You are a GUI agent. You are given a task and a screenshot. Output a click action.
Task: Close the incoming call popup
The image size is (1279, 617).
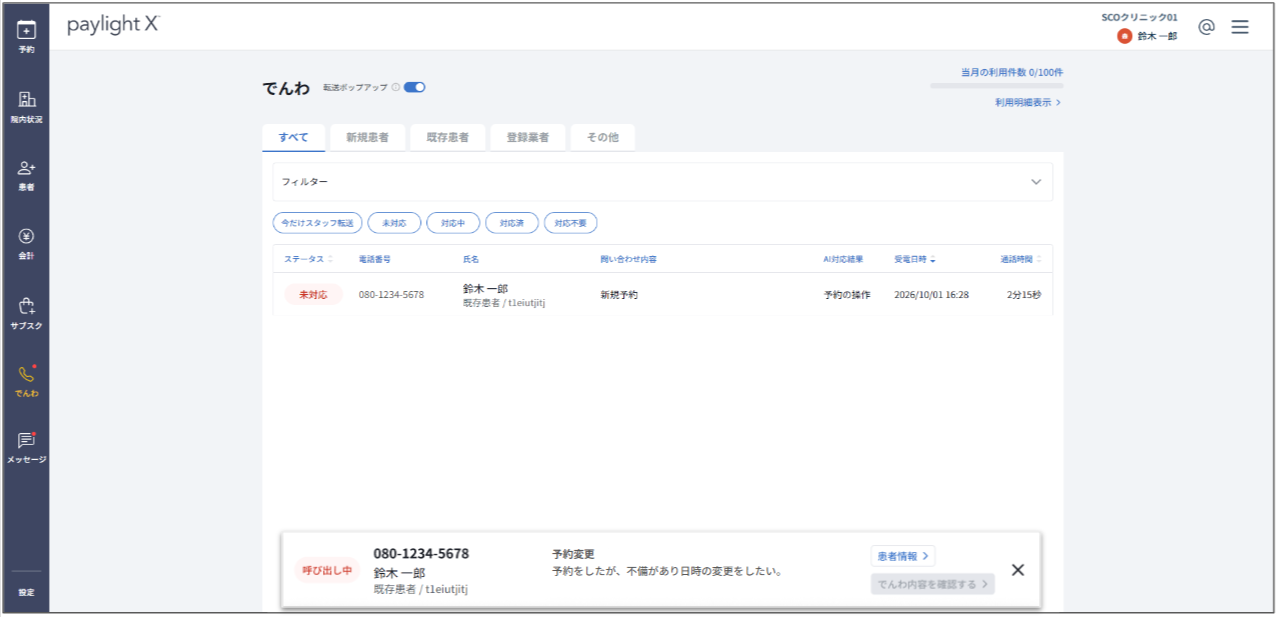[x=1018, y=570]
